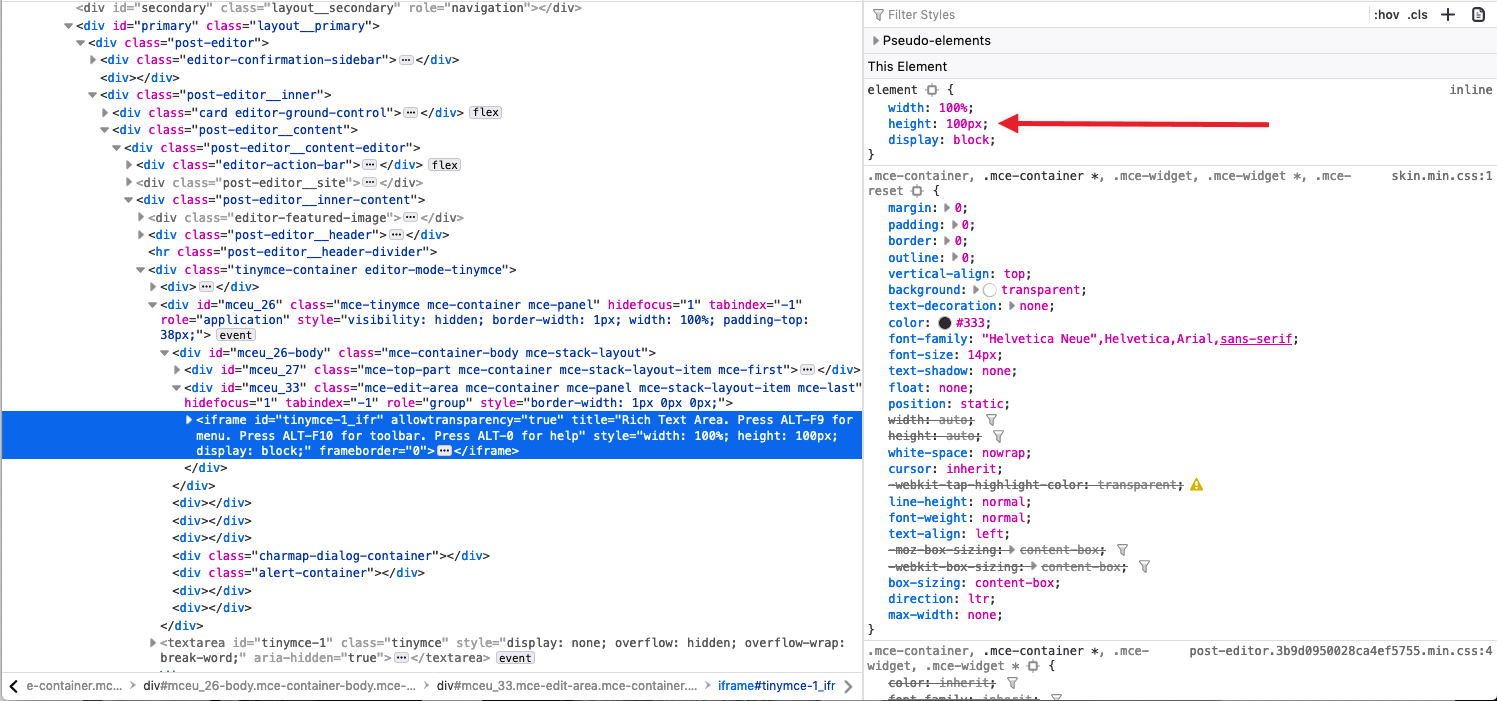
Task: Expand the text-decoration shorthand property
Action: (1012, 306)
